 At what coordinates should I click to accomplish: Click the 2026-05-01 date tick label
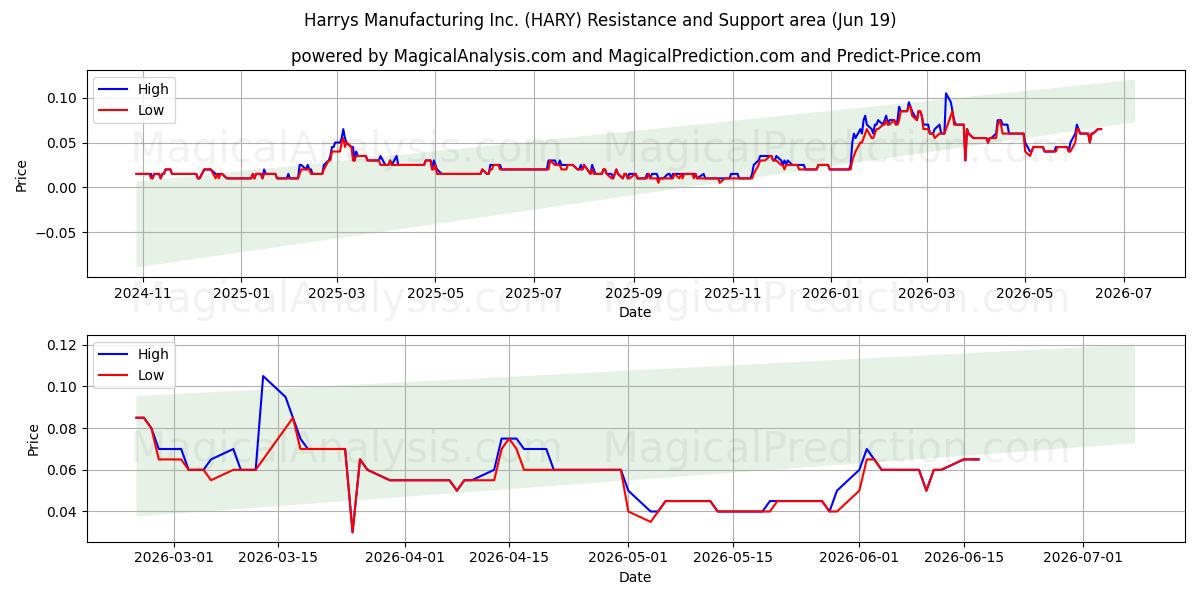point(628,558)
